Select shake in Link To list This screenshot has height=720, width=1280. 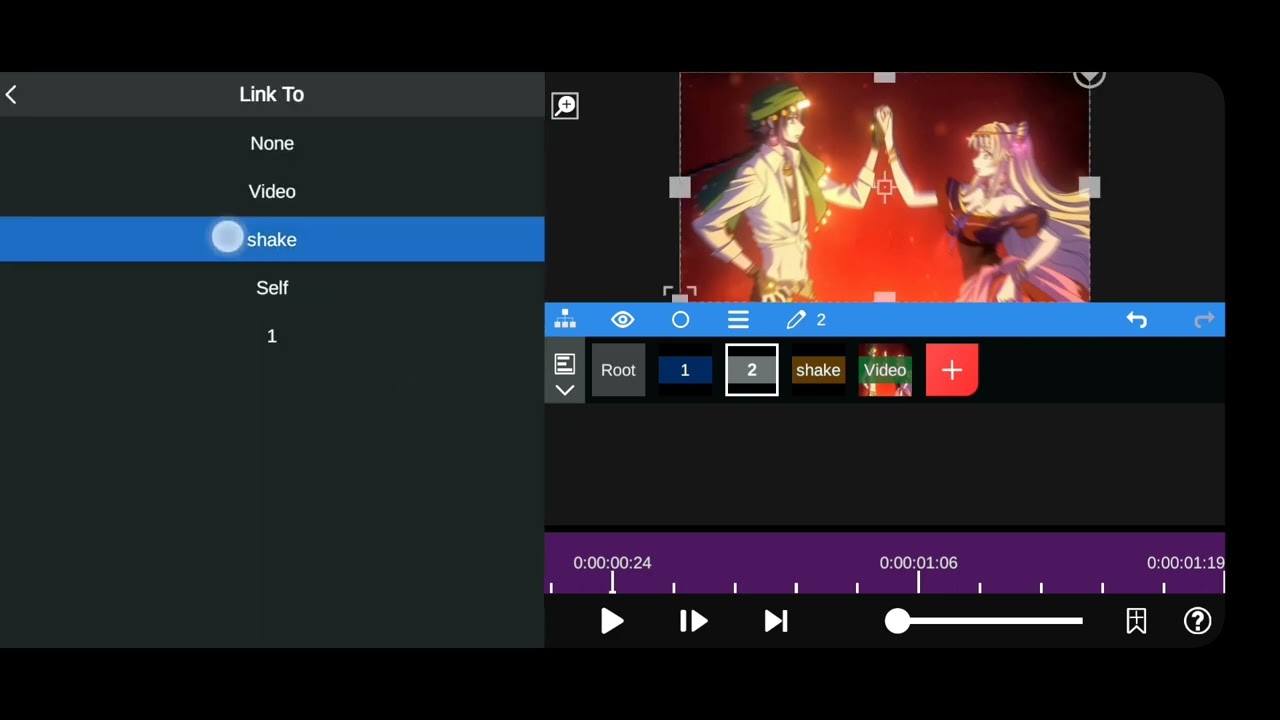(x=272, y=239)
